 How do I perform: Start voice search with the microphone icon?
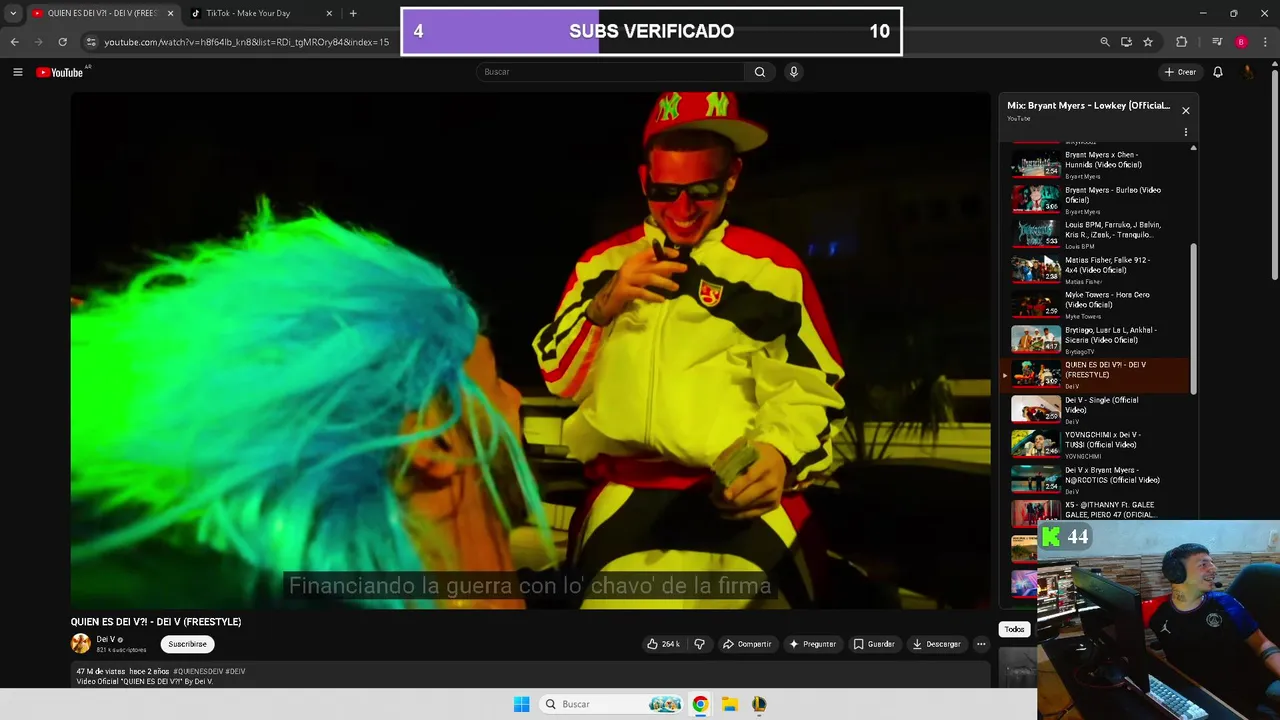[x=794, y=72]
